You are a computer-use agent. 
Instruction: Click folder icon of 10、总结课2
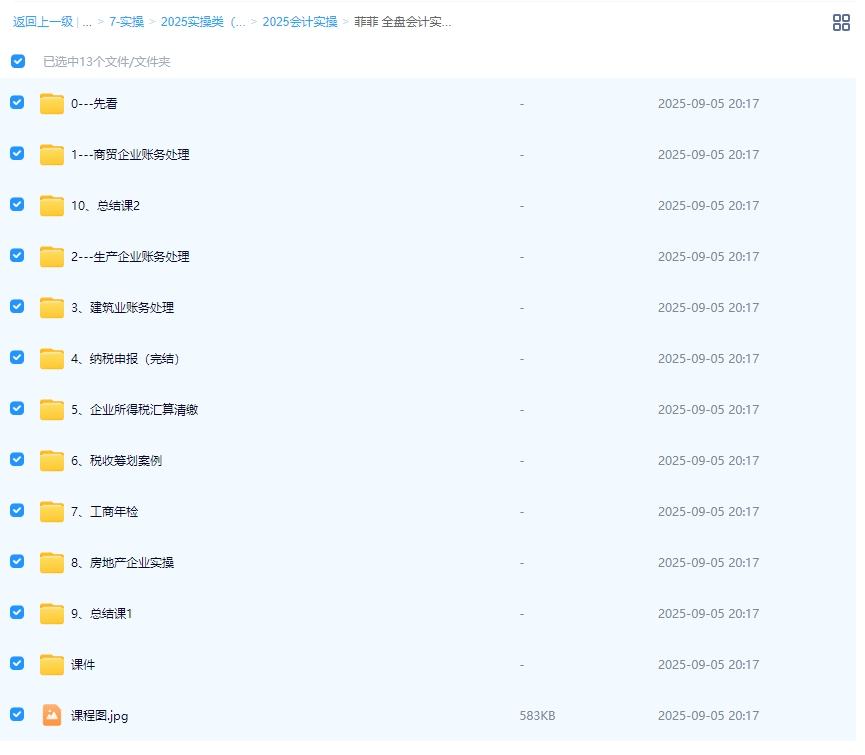click(52, 206)
